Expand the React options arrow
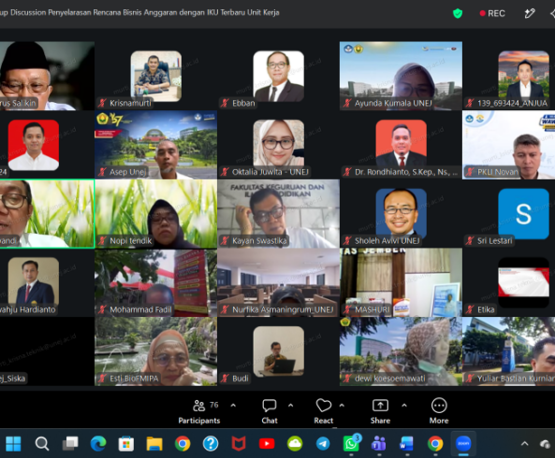This screenshot has width=555, height=458. [x=342, y=406]
